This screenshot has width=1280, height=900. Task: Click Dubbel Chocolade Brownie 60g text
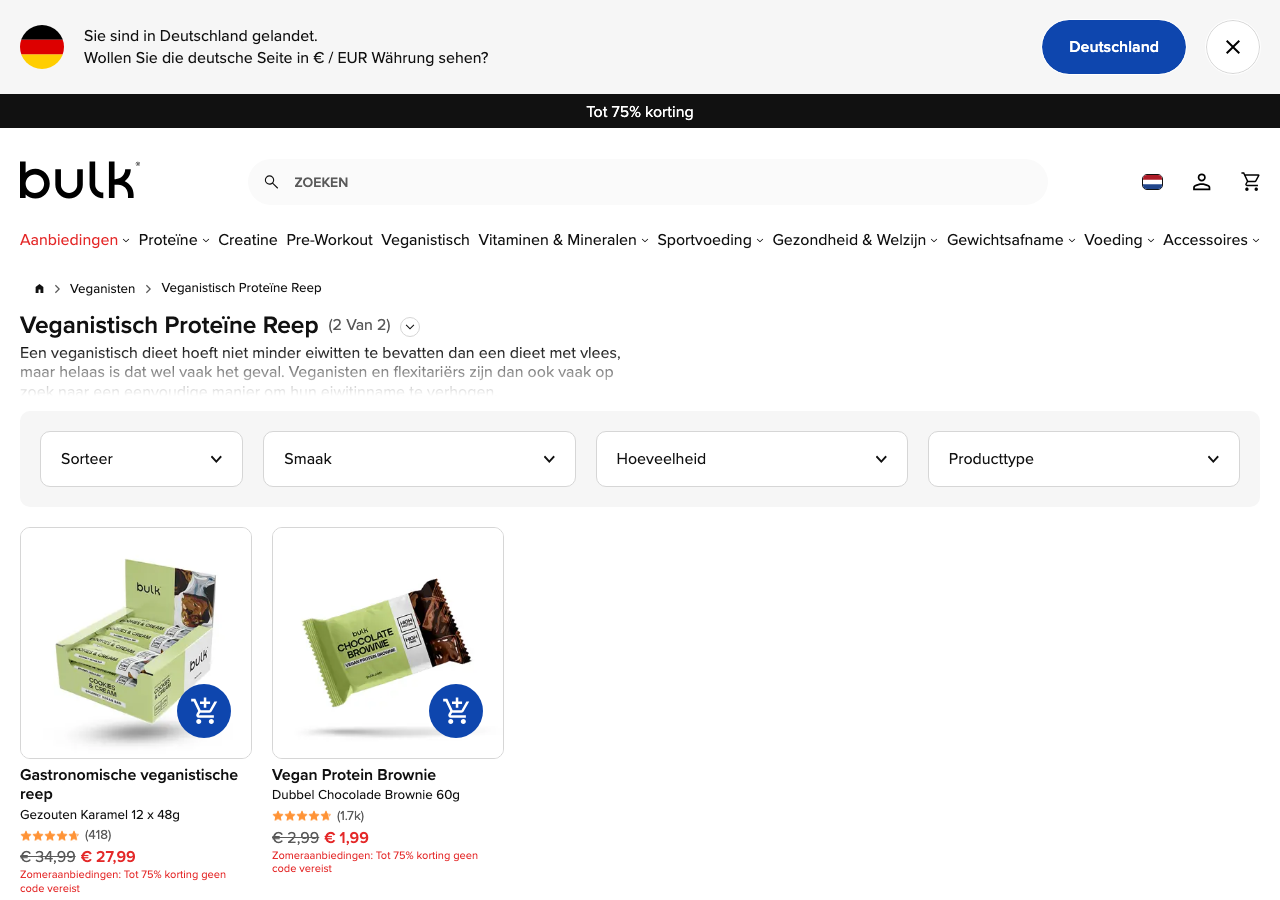click(366, 795)
